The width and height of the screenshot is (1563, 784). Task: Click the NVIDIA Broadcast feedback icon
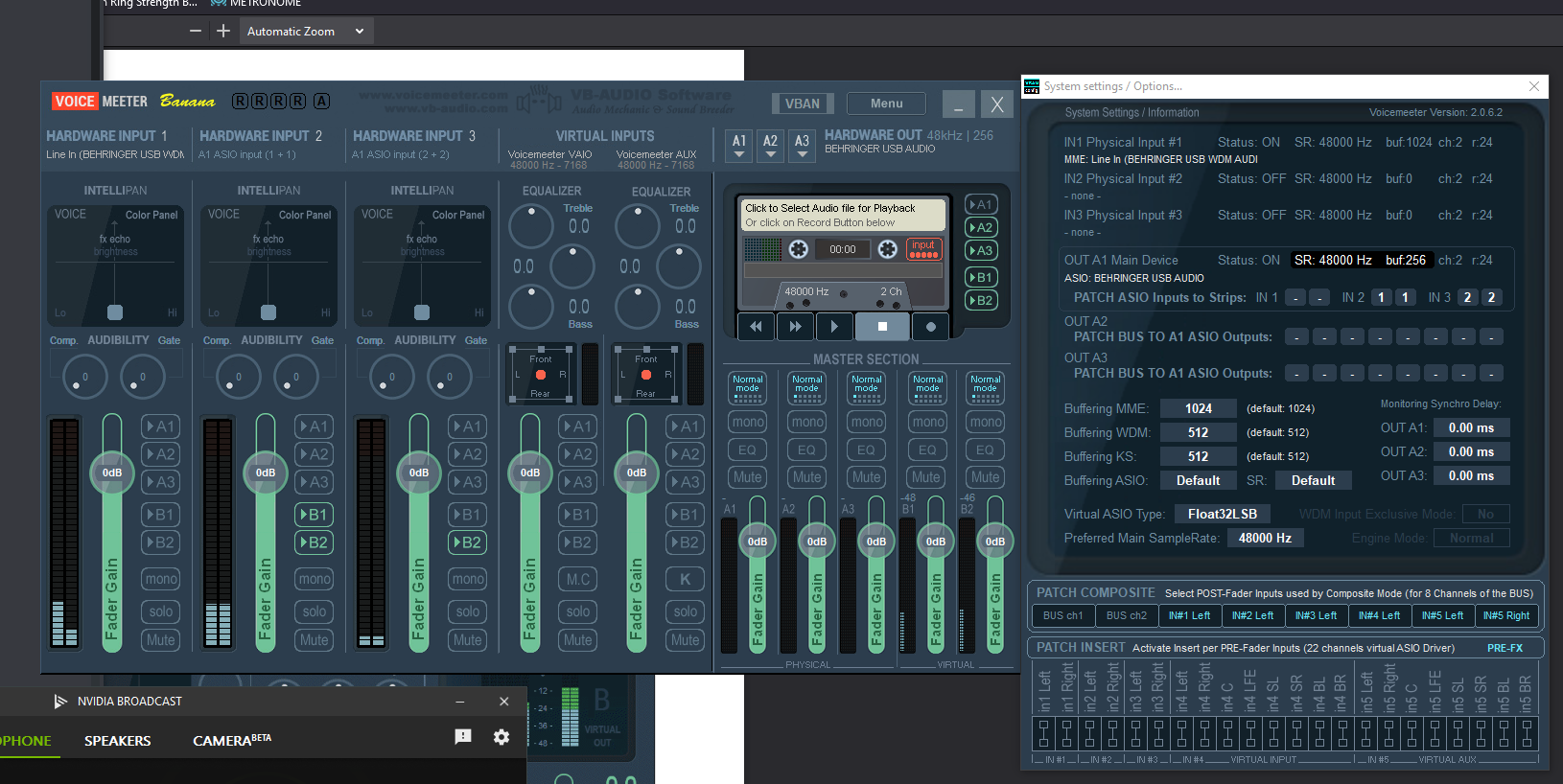click(463, 737)
